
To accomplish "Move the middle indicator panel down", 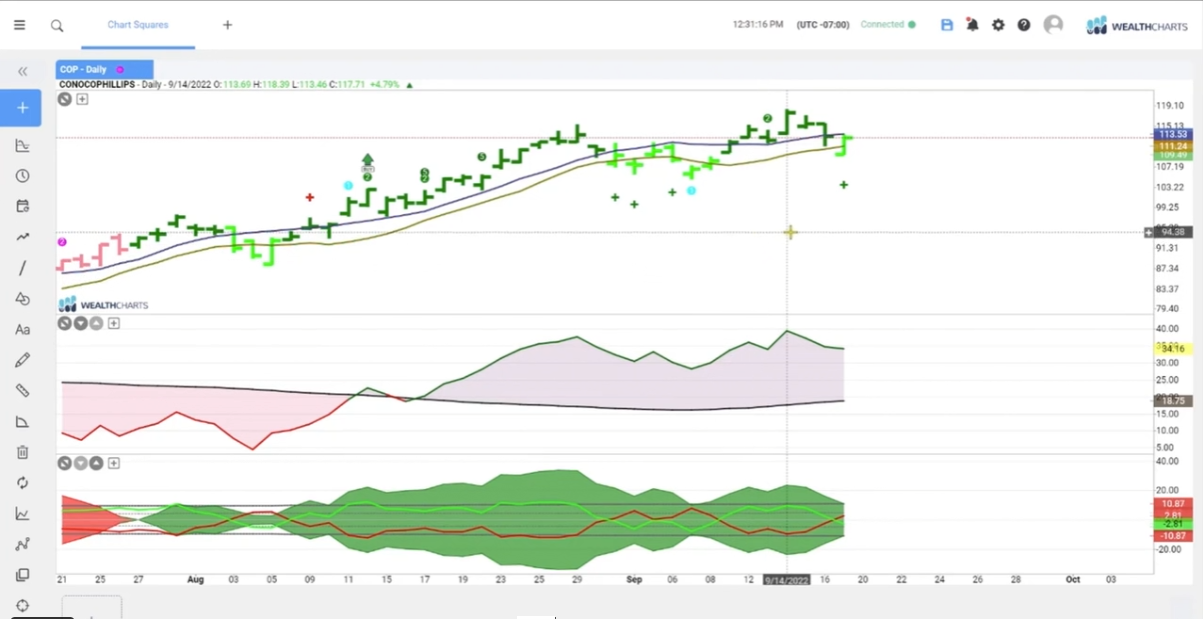I will pyautogui.click(x=80, y=323).
